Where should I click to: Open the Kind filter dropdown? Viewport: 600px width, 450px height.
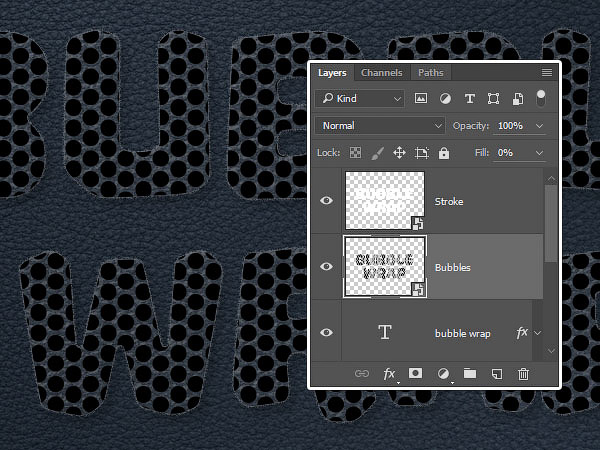tap(360, 99)
